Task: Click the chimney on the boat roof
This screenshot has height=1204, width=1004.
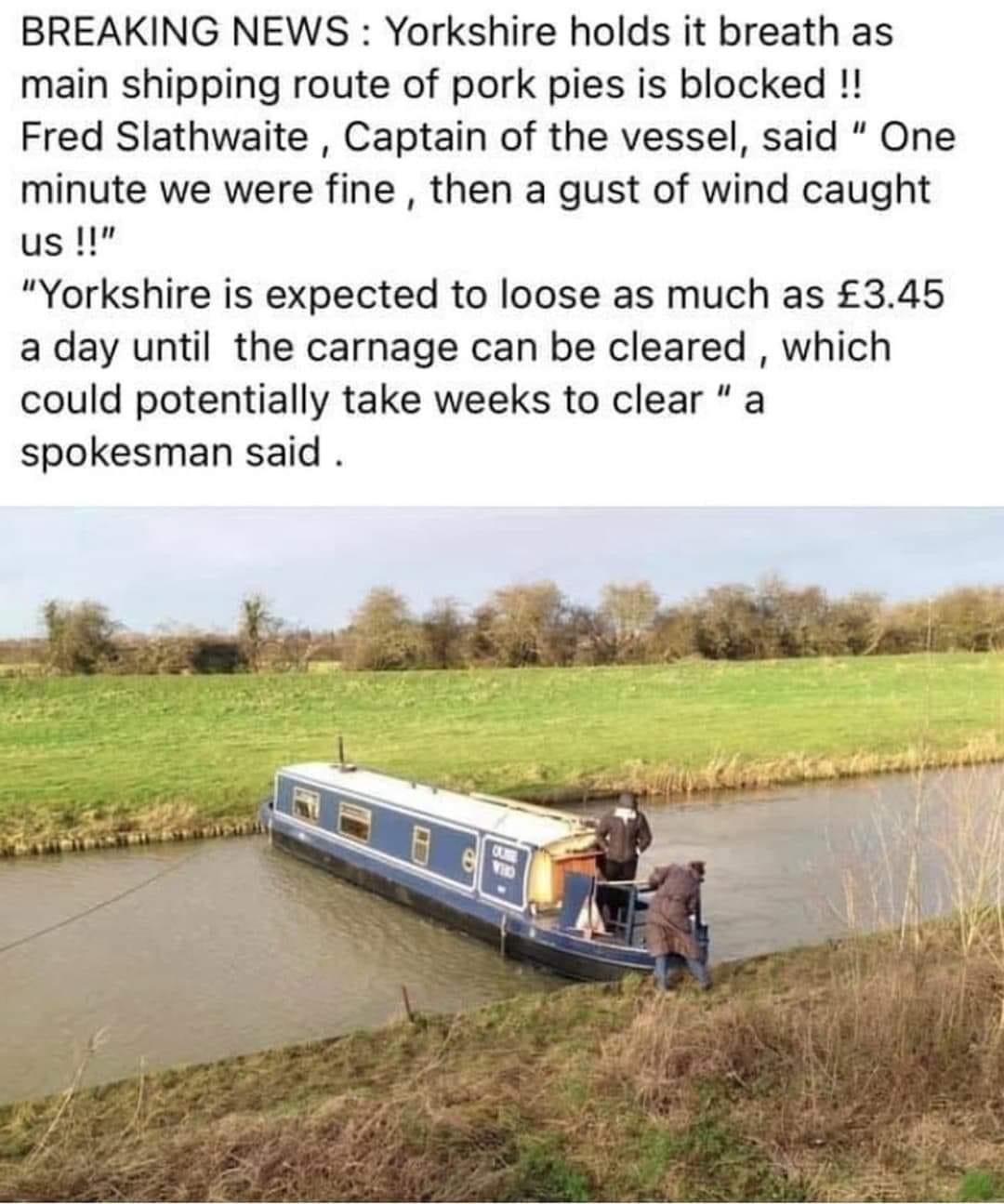Action: click(340, 753)
